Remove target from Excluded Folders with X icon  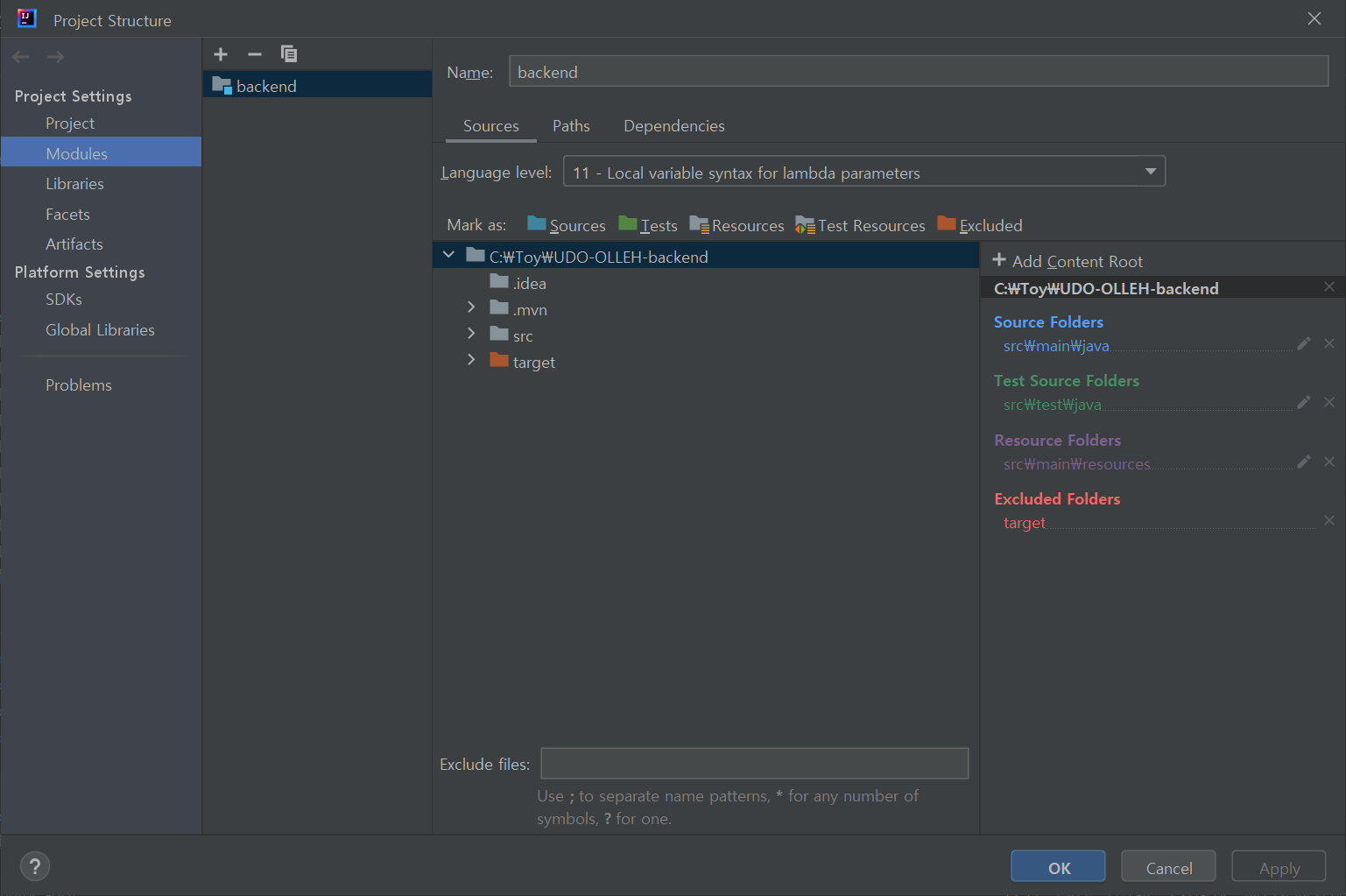1329,519
